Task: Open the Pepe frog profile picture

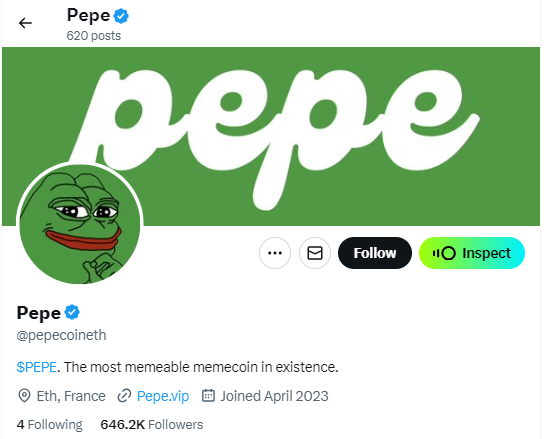Action: 80,224
